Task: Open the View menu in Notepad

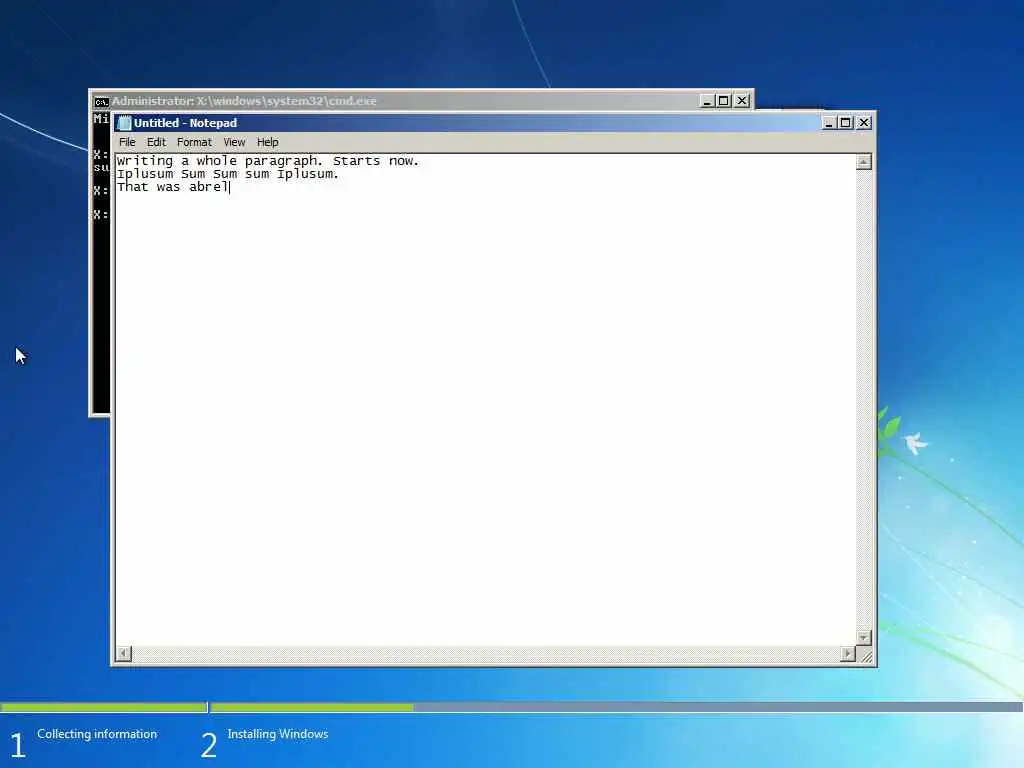Action: [234, 142]
